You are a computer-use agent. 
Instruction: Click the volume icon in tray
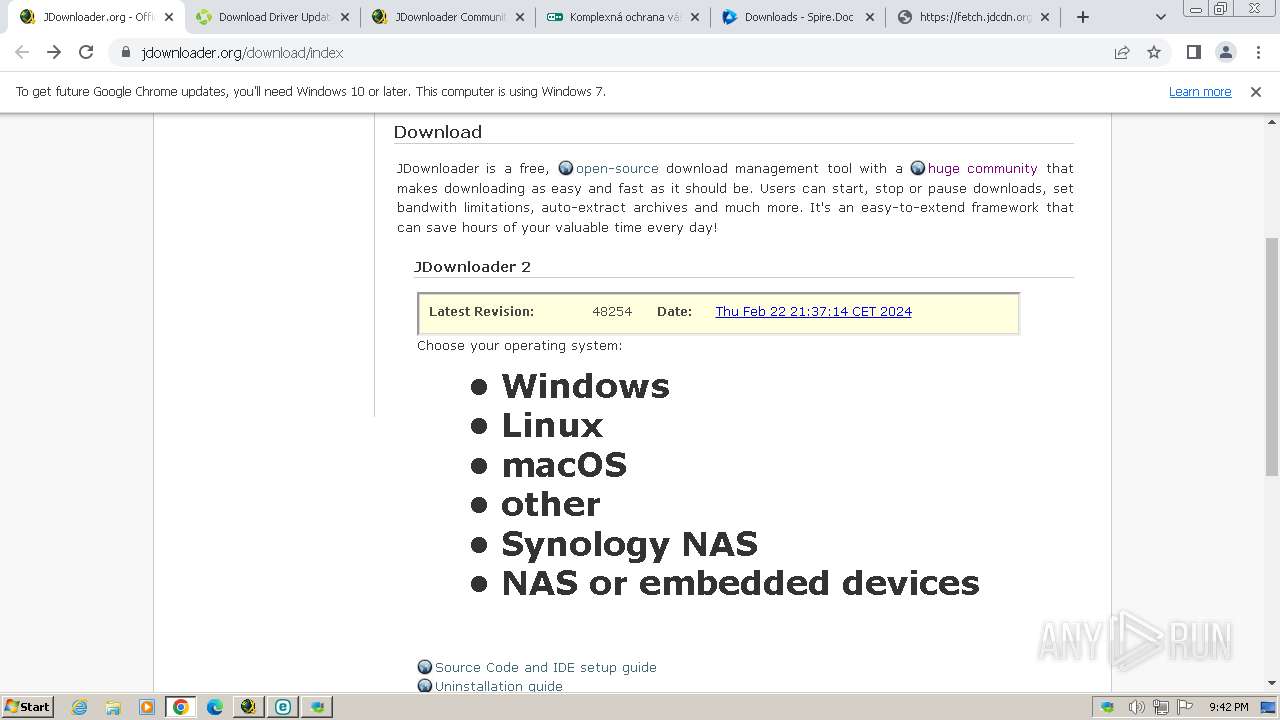(1137, 707)
